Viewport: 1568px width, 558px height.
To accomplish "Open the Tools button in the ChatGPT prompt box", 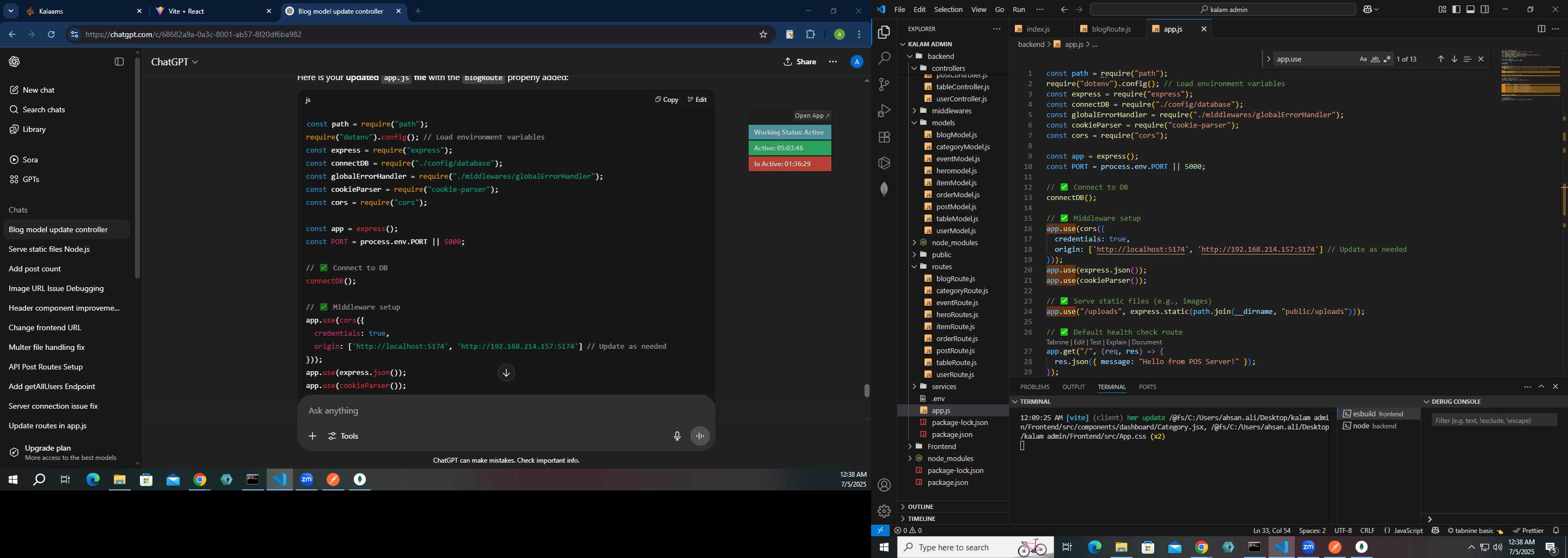I will coord(344,436).
